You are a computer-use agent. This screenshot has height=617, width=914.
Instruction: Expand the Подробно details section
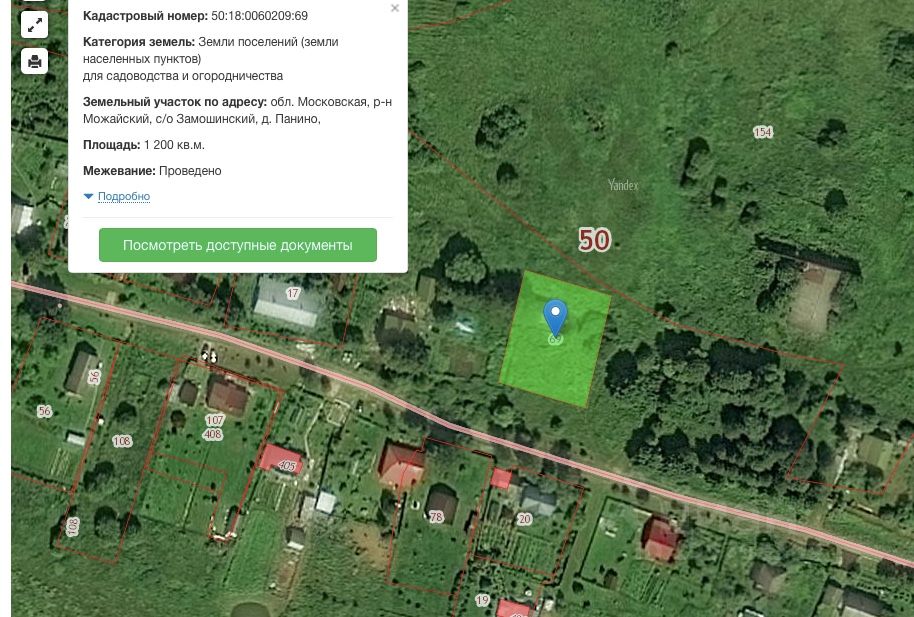tap(124, 197)
